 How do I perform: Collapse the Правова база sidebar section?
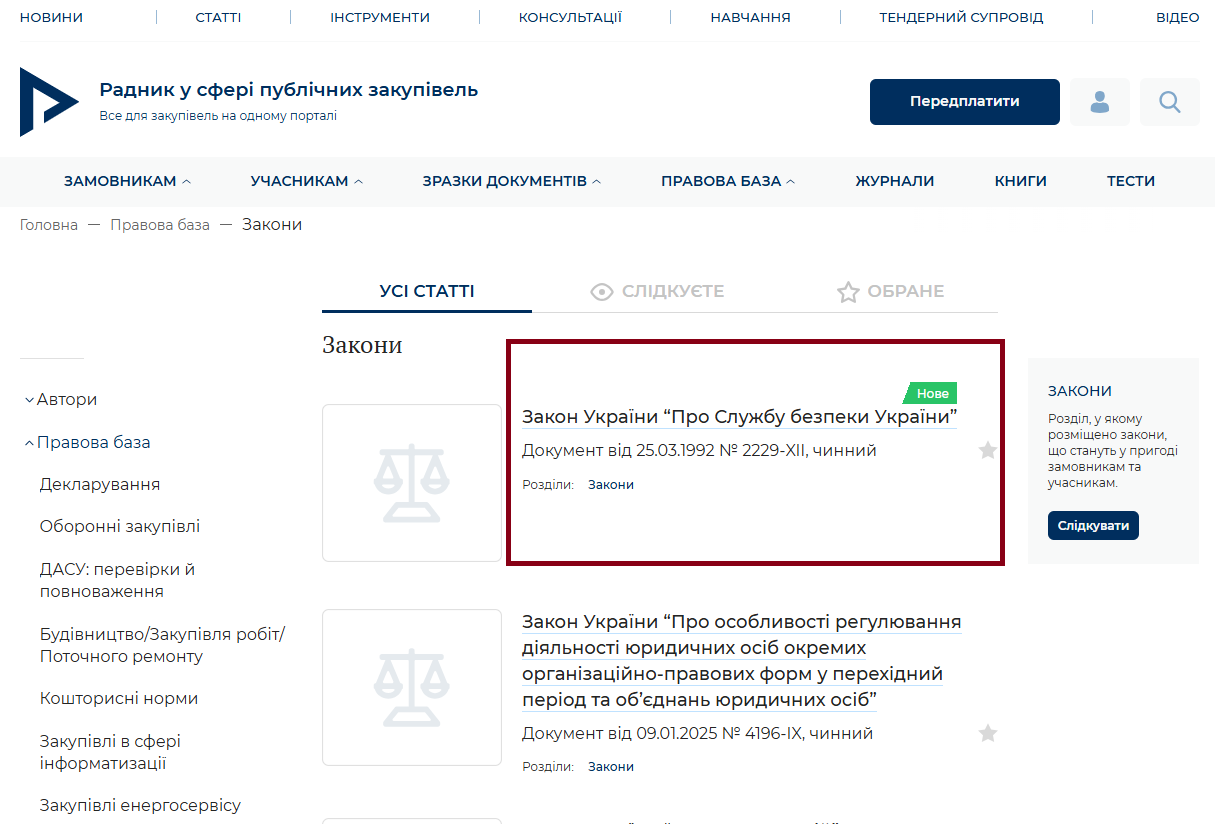click(x=87, y=442)
